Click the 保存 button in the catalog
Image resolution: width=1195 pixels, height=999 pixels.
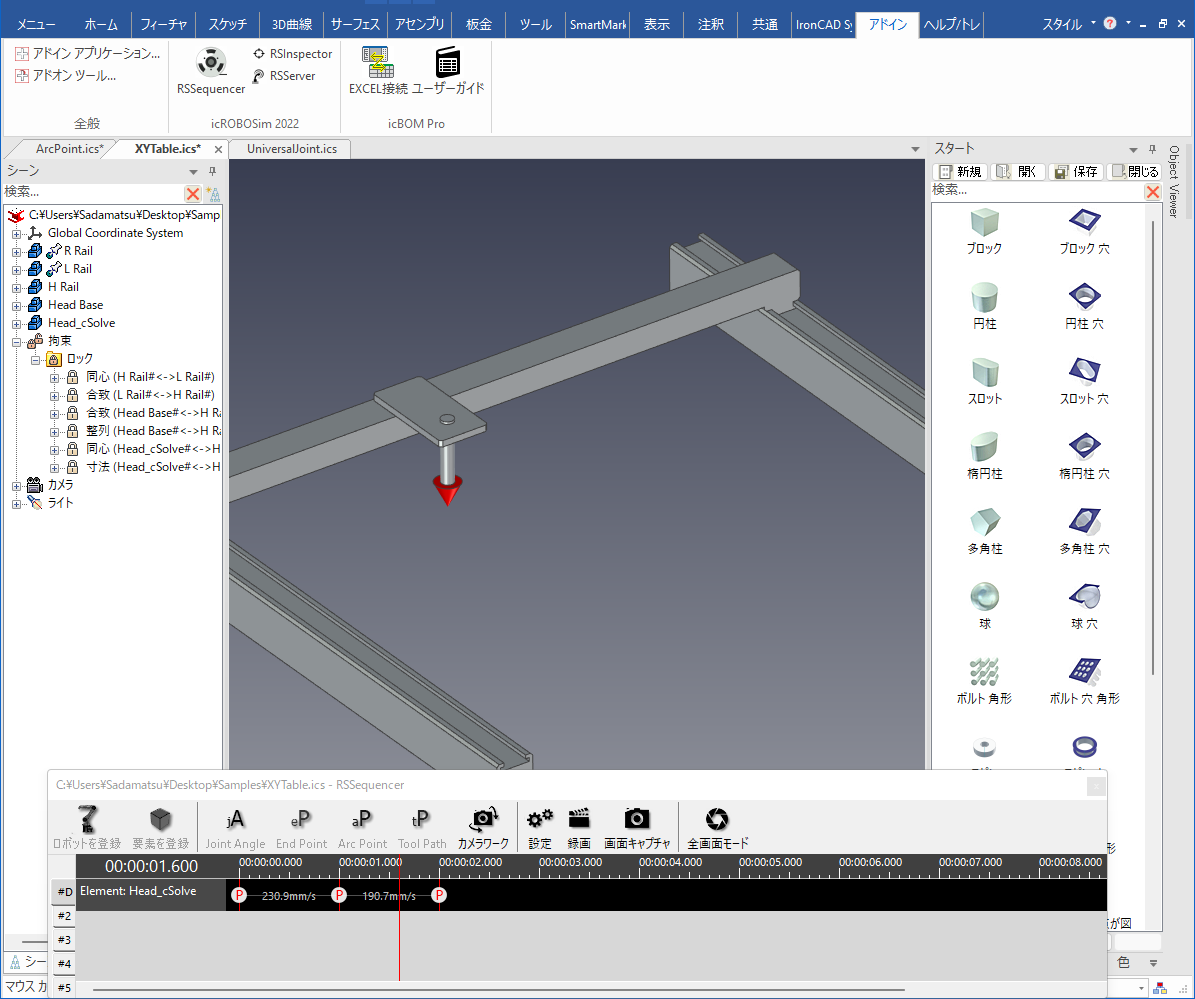click(1076, 171)
